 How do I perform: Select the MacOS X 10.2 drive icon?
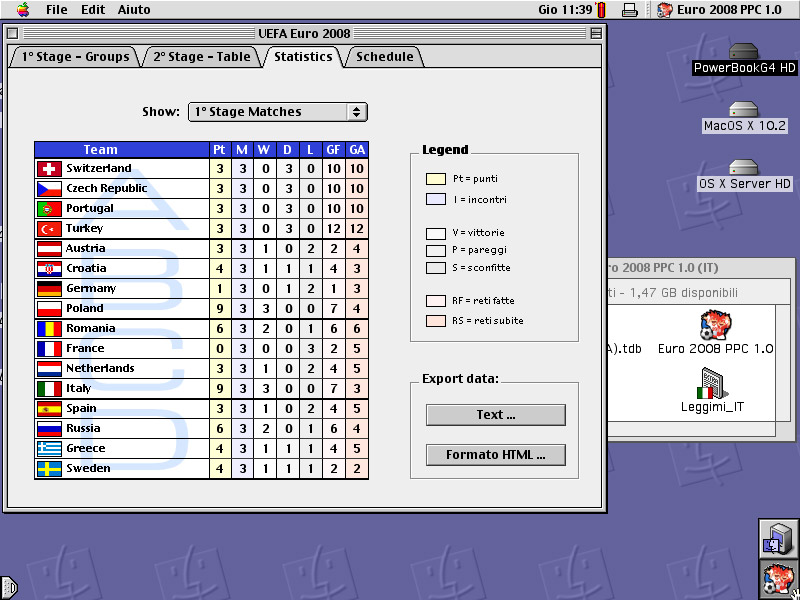tap(744, 110)
